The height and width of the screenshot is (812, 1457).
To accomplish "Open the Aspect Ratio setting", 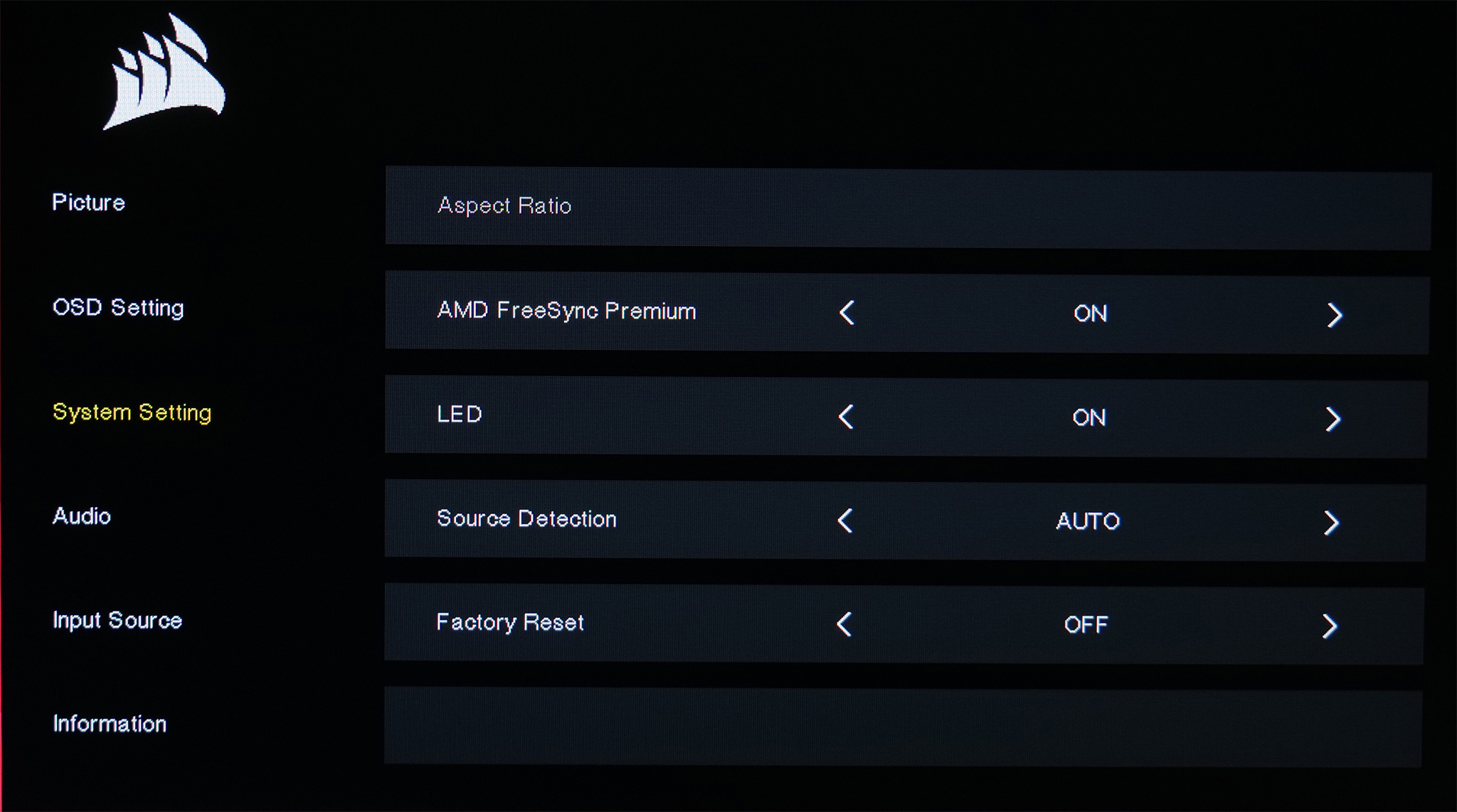I will point(504,206).
